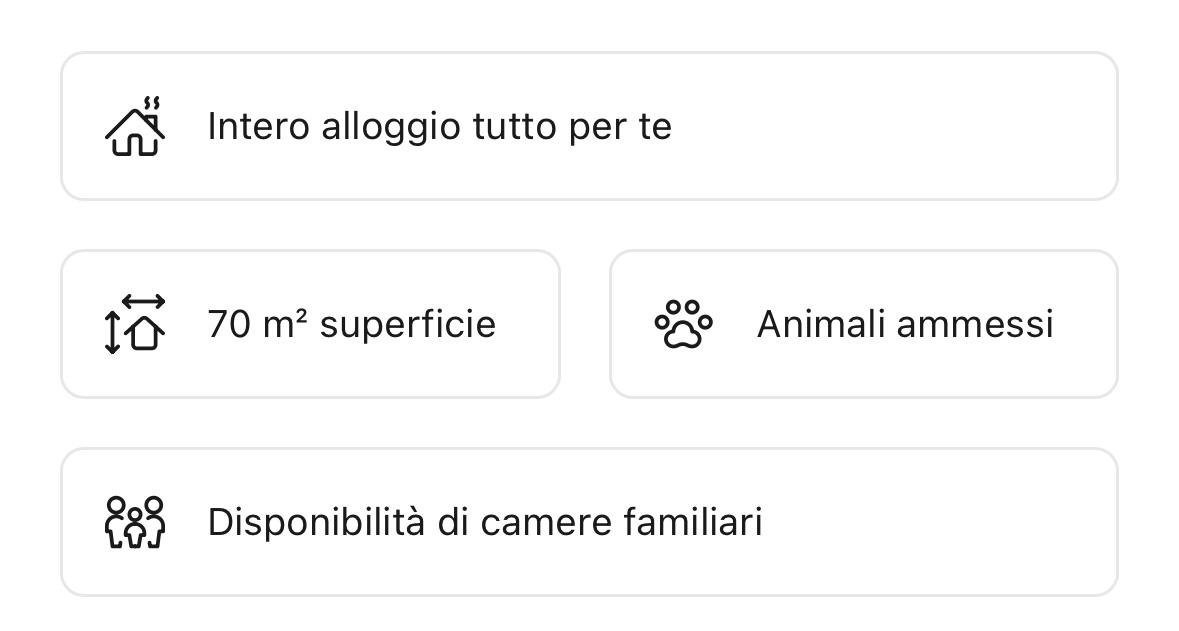The height and width of the screenshot is (631, 1179).
Task: Click the word 'Disponibilità'
Action: (316, 522)
